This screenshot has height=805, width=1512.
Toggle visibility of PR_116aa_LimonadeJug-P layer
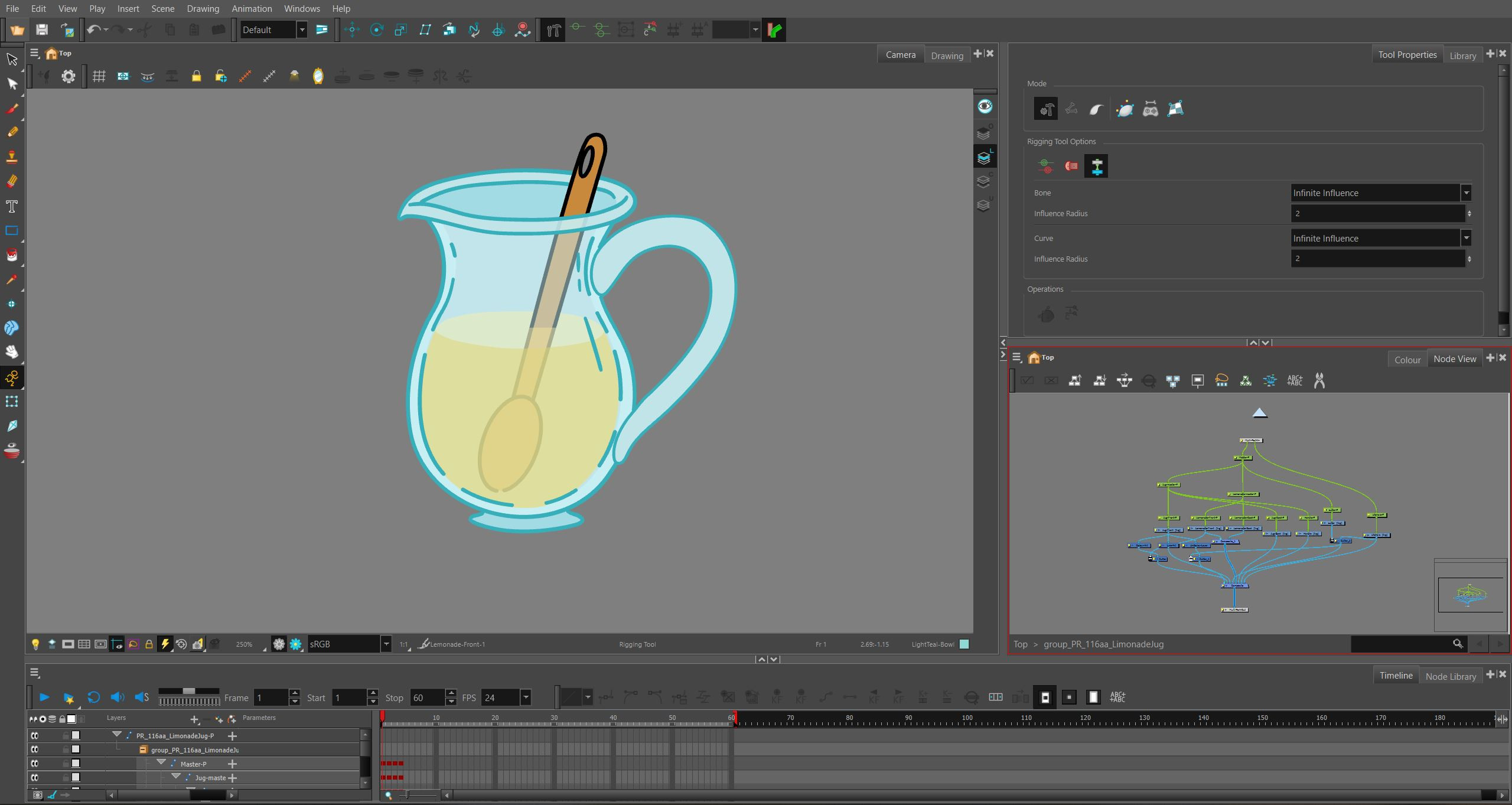pos(35,735)
